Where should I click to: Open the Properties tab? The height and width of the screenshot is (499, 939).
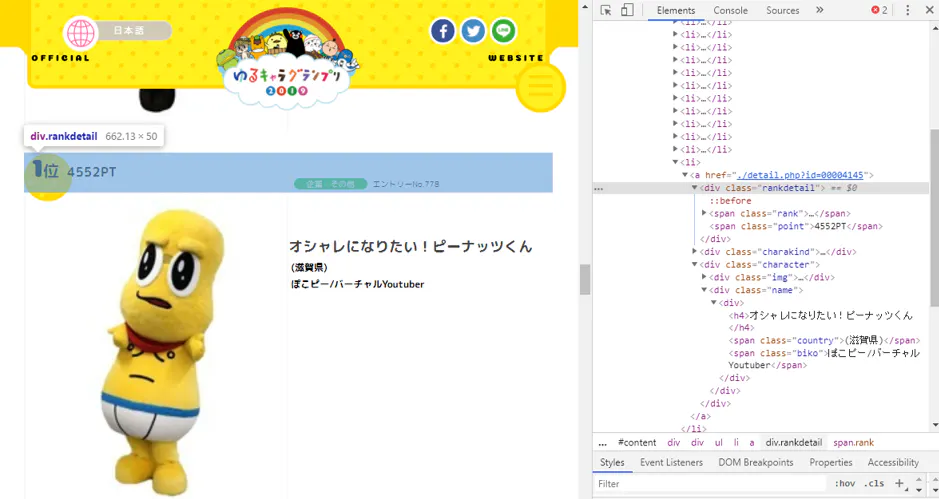click(831, 462)
